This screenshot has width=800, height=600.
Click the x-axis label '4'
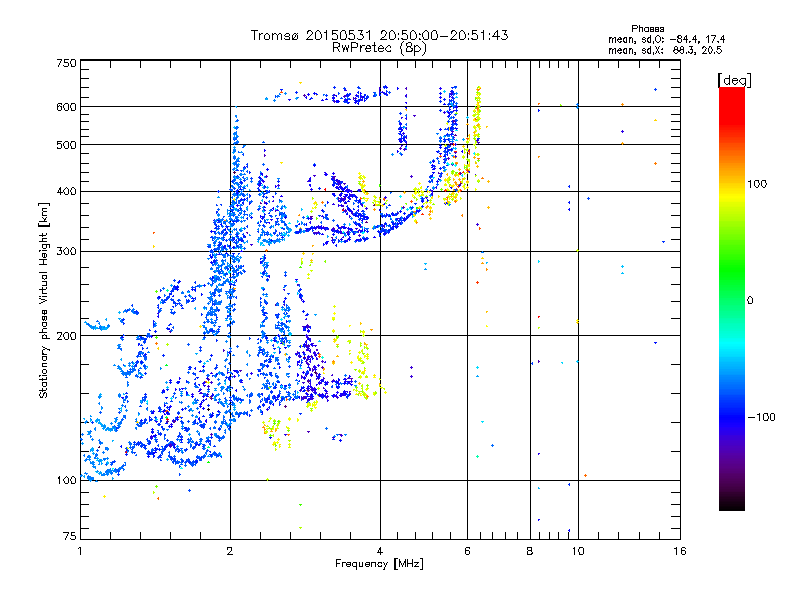tap(380, 551)
